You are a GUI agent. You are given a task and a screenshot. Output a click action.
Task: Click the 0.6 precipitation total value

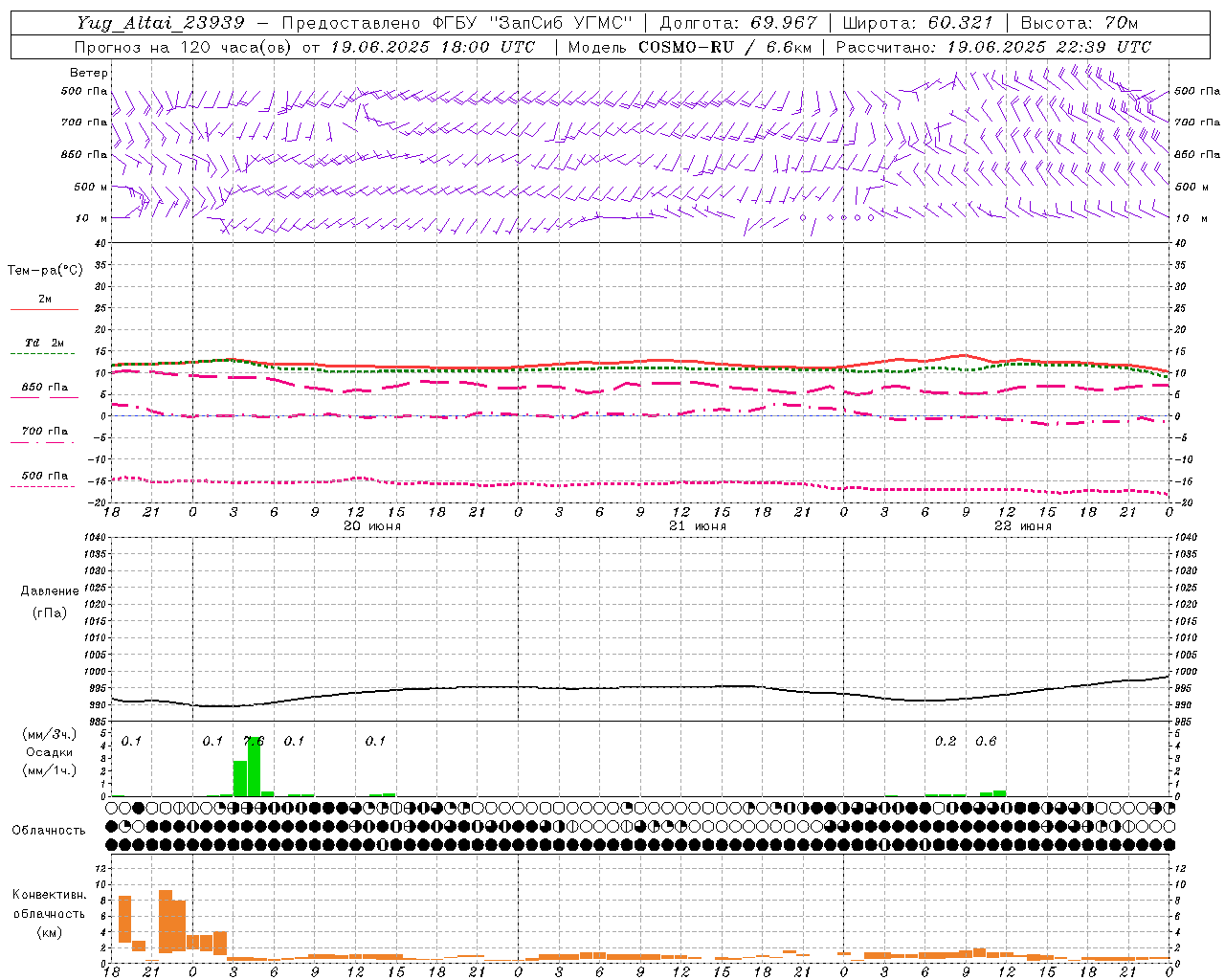[986, 741]
